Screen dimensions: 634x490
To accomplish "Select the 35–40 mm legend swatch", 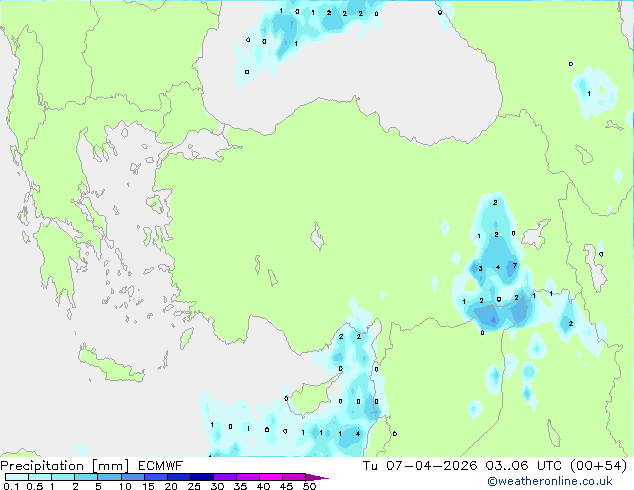I will click(x=247, y=477).
